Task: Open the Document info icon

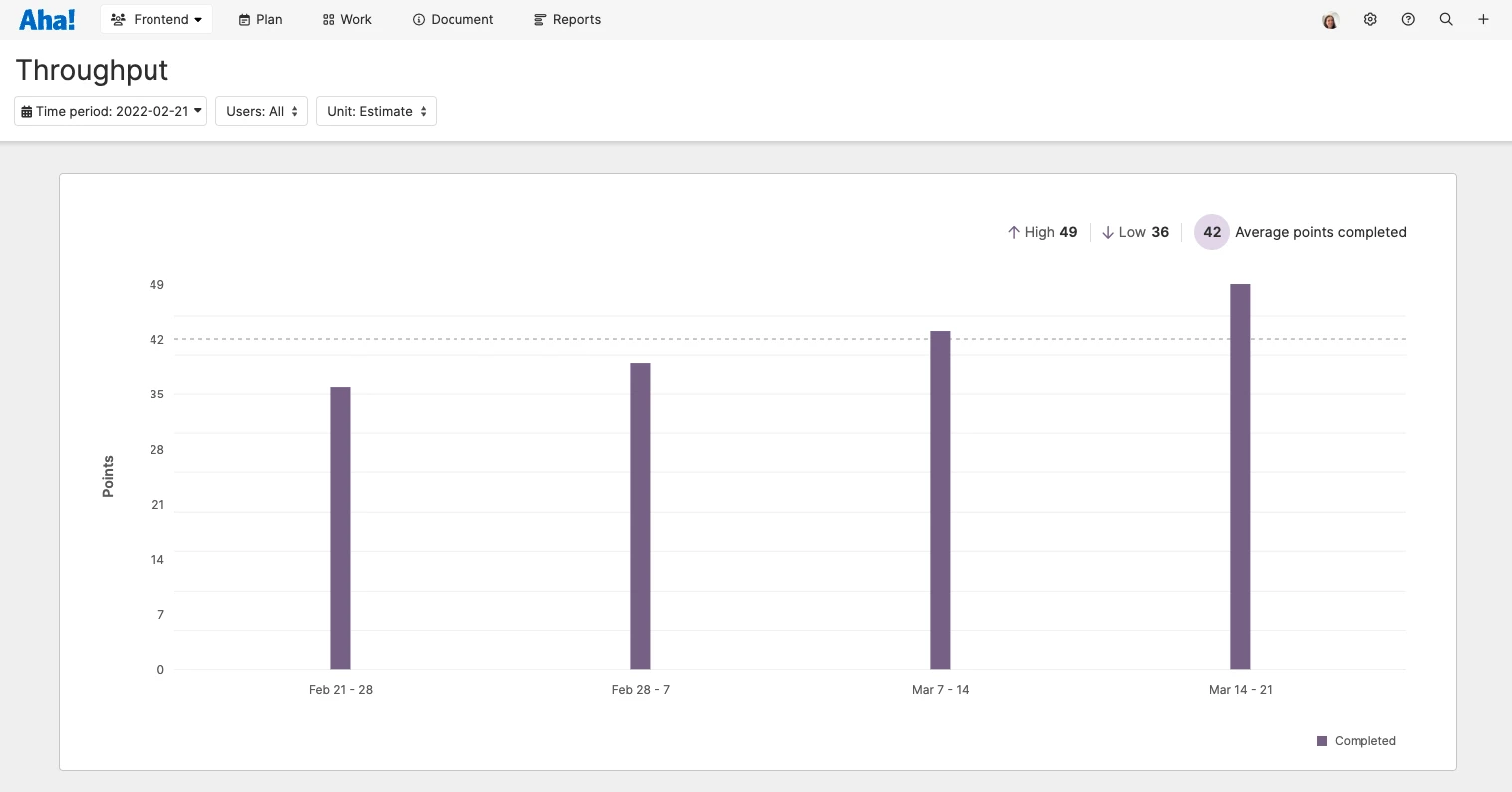Action: pyautogui.click(x=419, y=19)
